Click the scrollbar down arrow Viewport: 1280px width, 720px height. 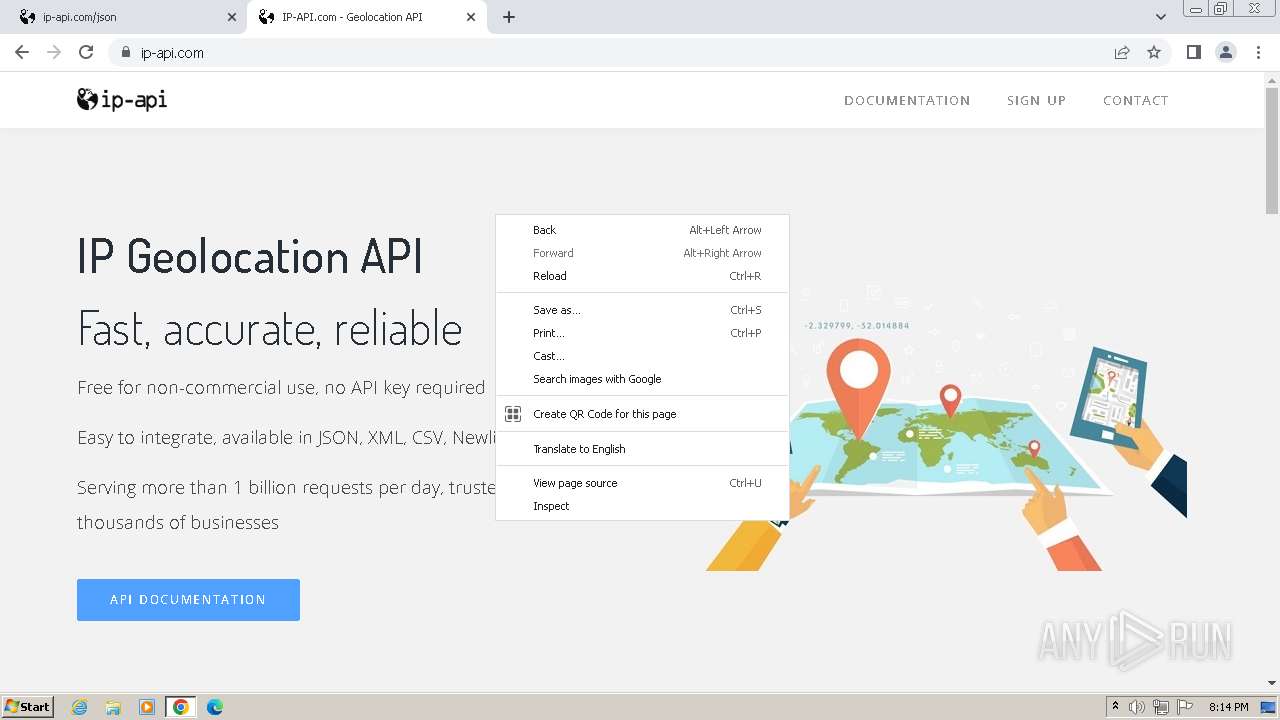(x=1272, y=683)
